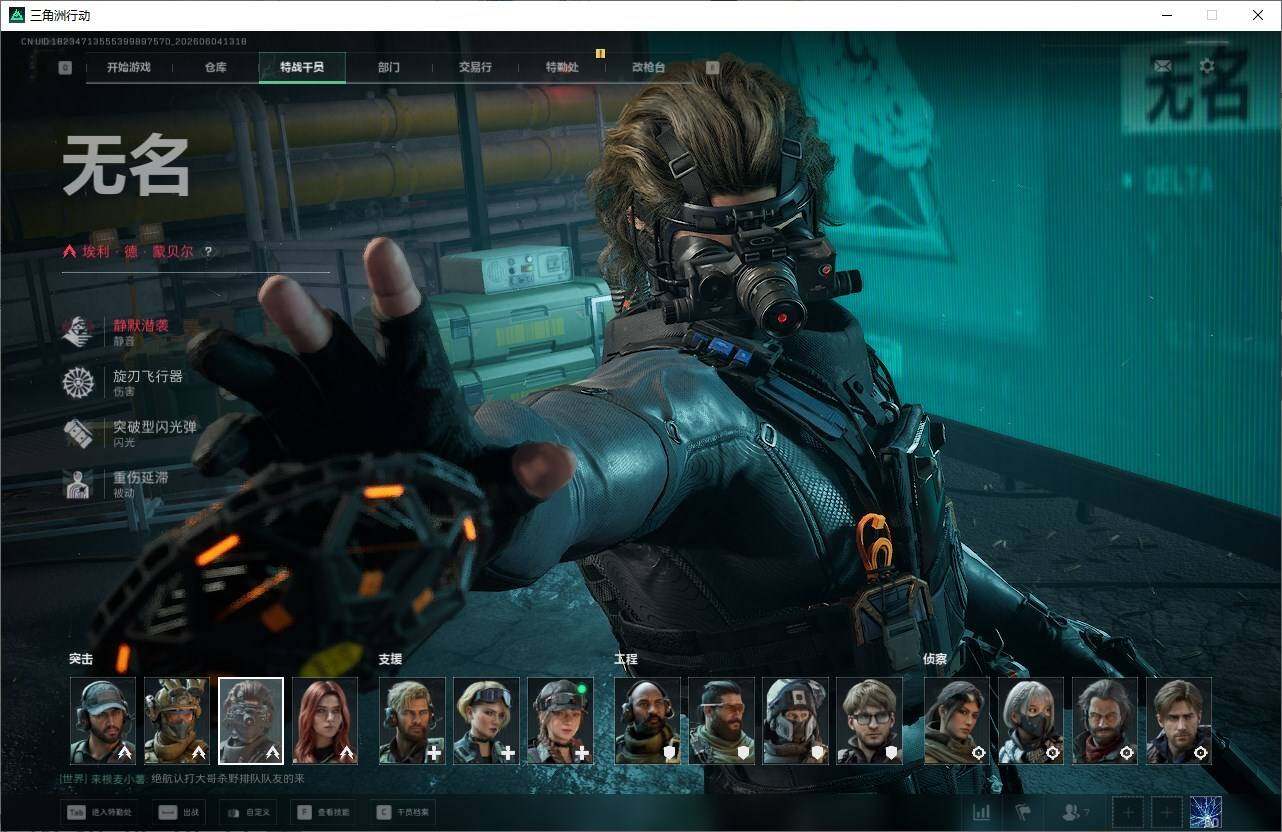The width and height of the screenshot is (1282, 832).
Task: Click the 查看技能 button
Action: coord(322,812)
